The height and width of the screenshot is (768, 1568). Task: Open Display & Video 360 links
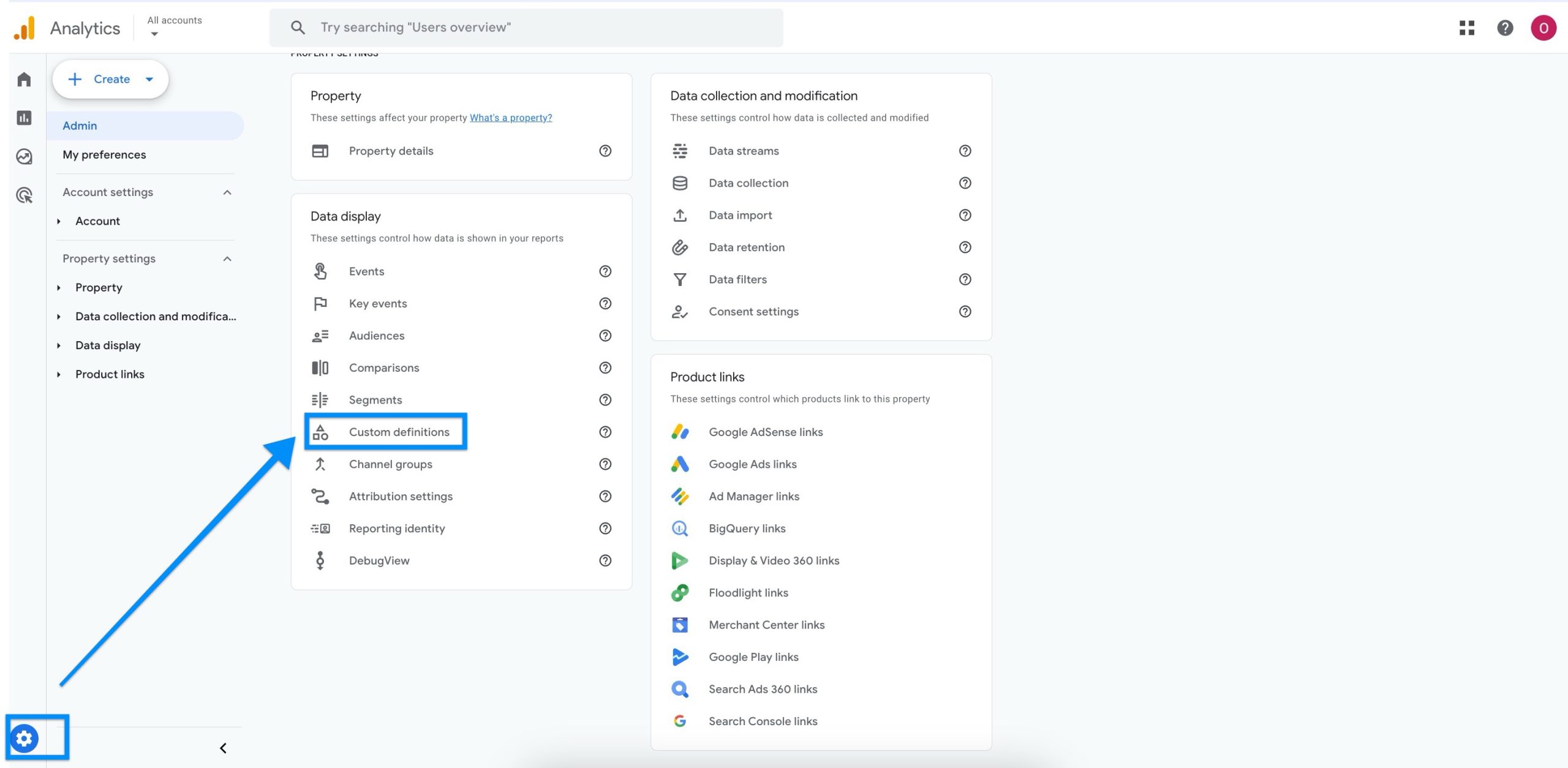tap(774, 561)
